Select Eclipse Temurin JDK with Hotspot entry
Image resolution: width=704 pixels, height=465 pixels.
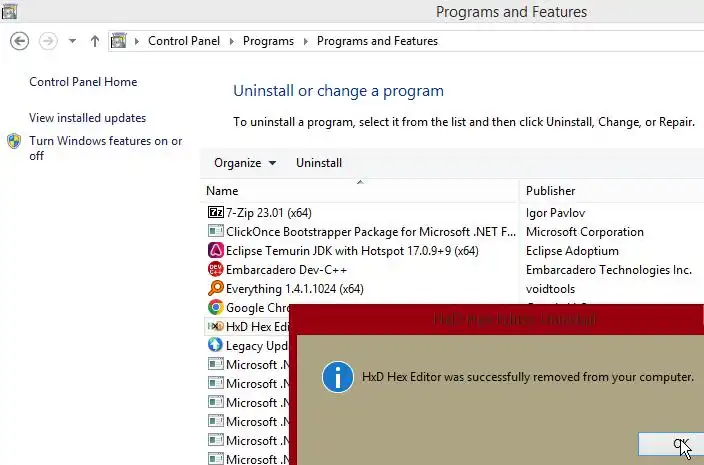click(x=352, y=251)
